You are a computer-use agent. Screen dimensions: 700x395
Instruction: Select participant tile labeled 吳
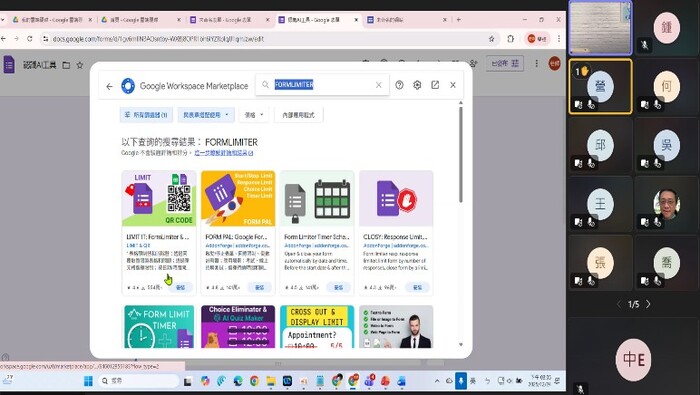pyautogui.click(x=667, y=145)
